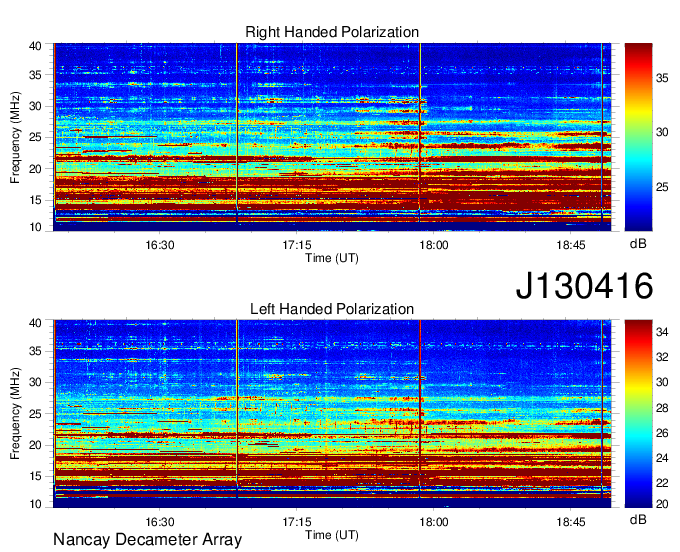Click the 35 MHz tick on bottom plot

(x=36, y=351)
